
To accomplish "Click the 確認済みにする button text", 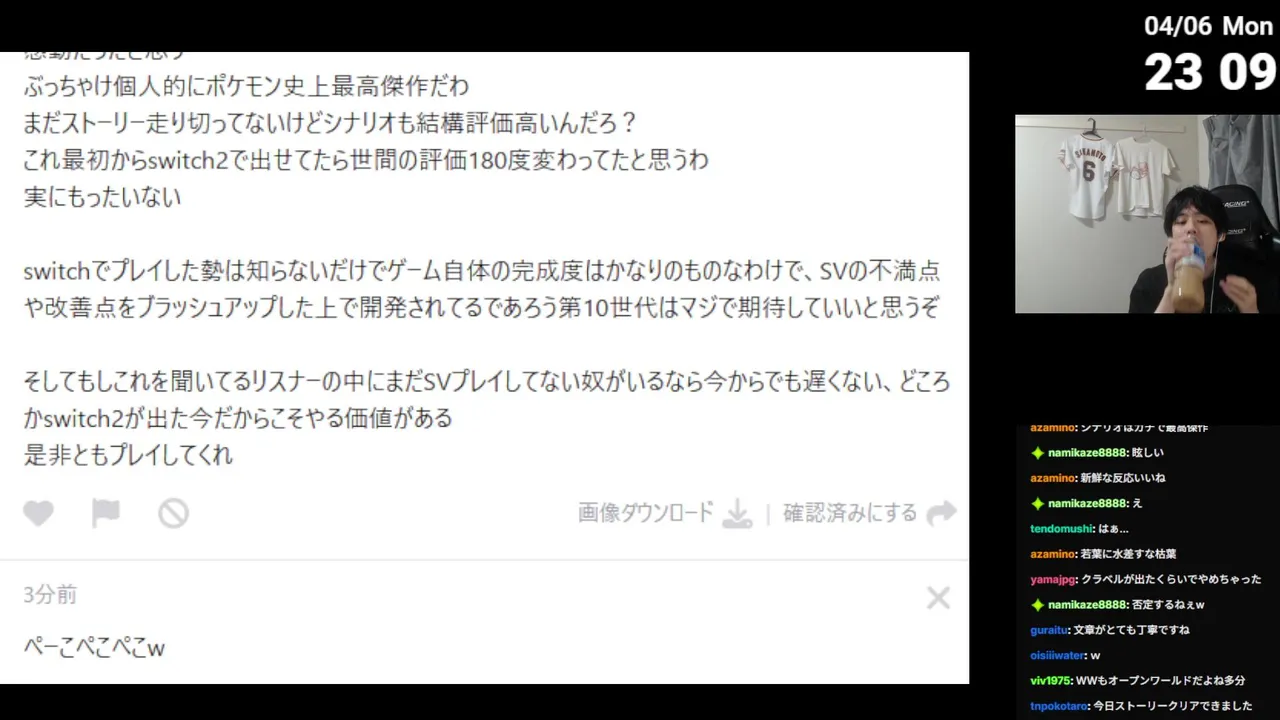I will click(x=850, y=513).
